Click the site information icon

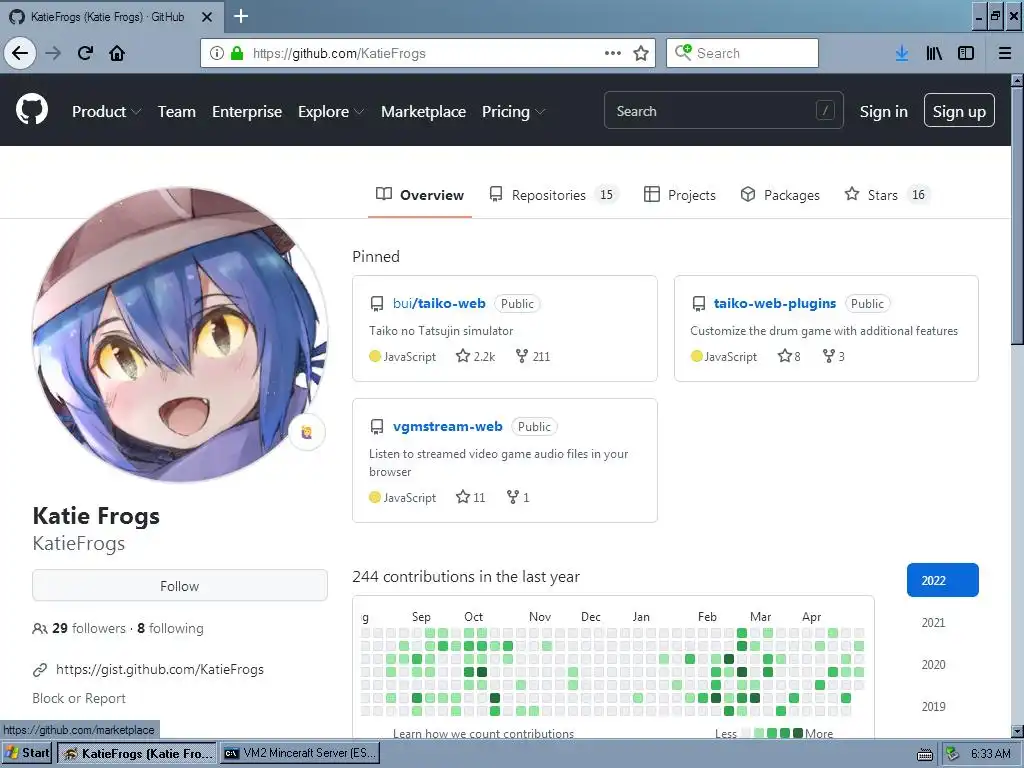(x=217, y=53)
